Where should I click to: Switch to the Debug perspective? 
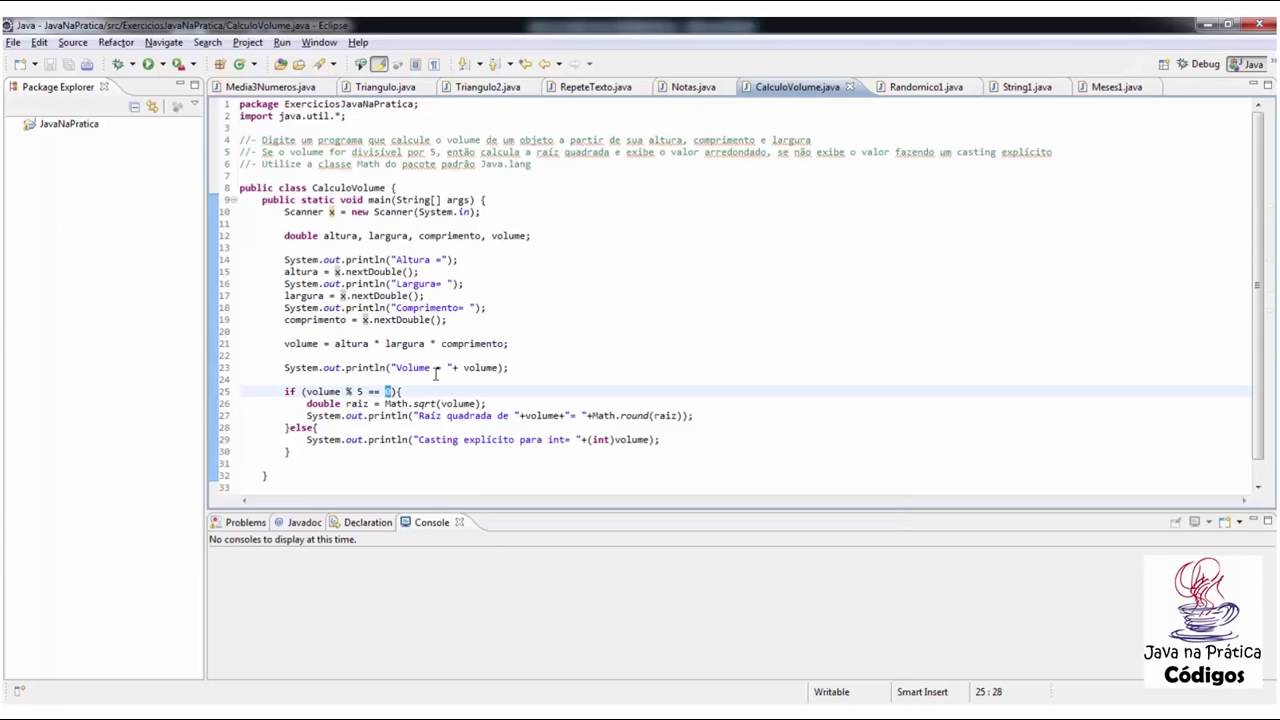(x=1199, y=64)
